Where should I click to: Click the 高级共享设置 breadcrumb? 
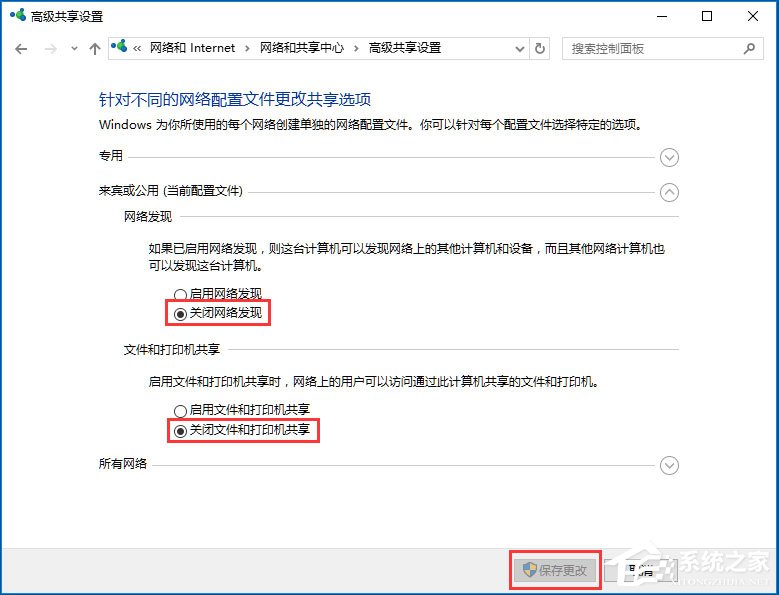(x=404, y=48)
